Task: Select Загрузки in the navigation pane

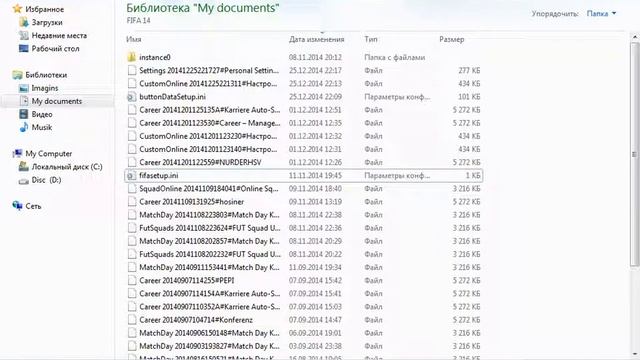Action: pos(47,22)
